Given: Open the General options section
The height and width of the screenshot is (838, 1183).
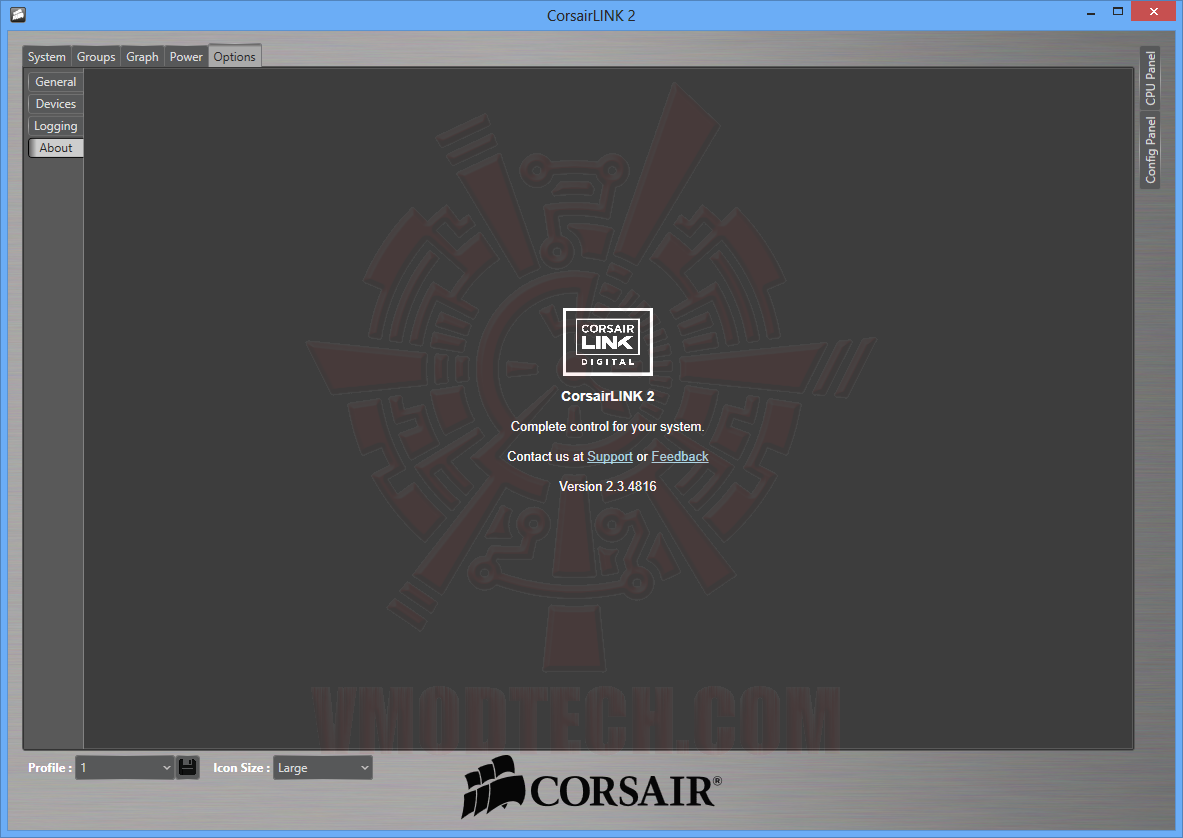Looking at the screenshot, I should point(56,81).
